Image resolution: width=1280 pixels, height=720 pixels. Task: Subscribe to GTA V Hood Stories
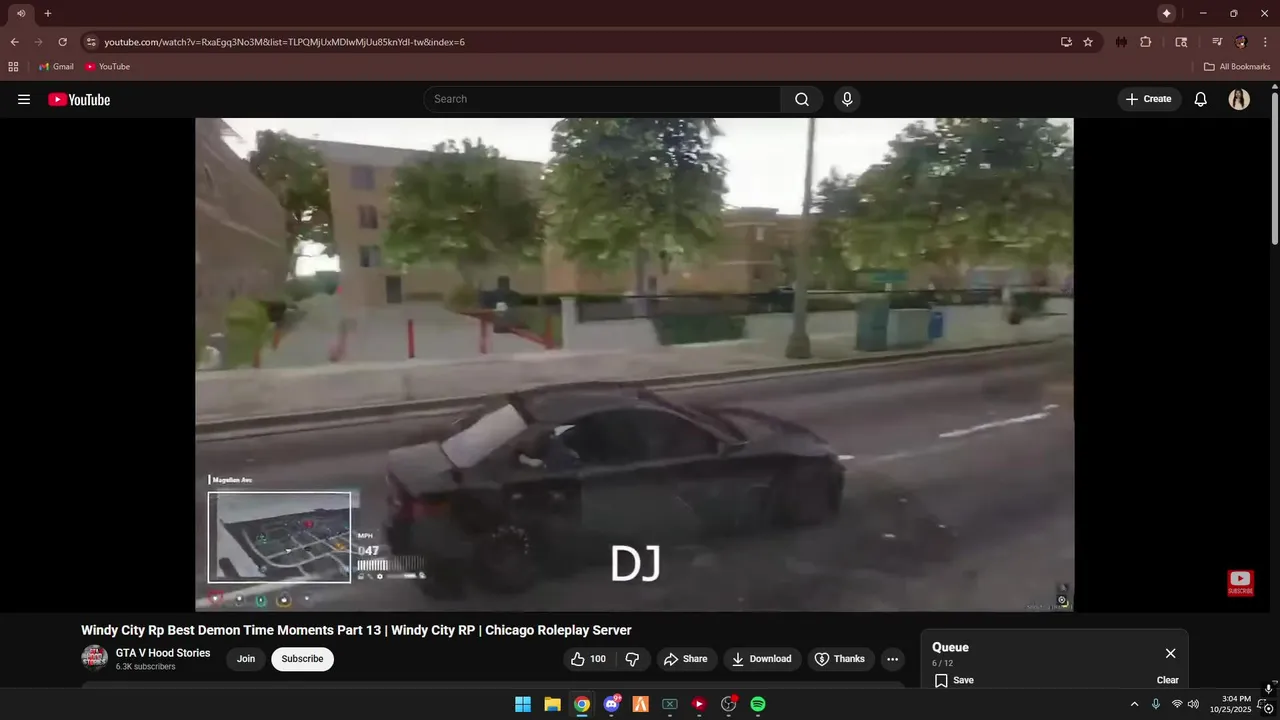(302, 659)
